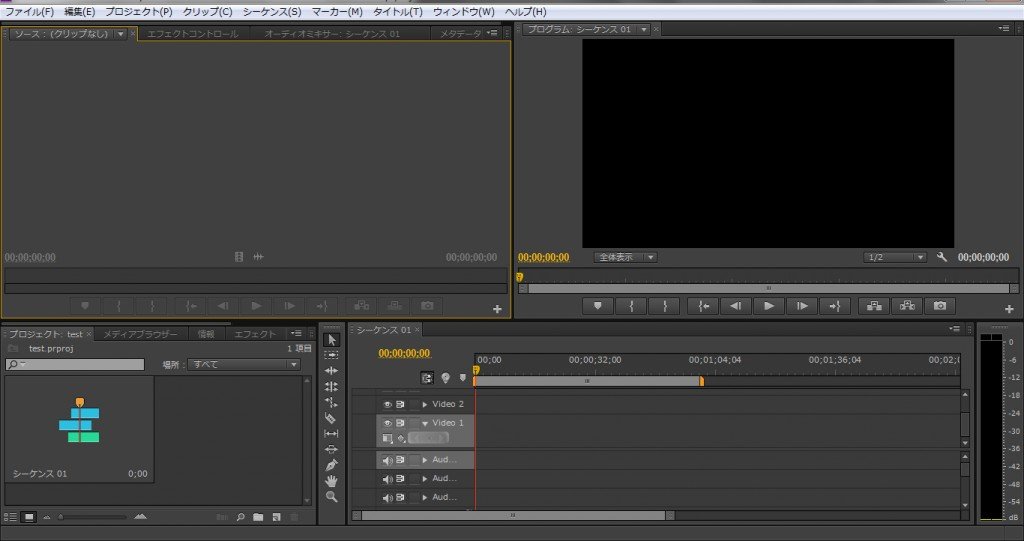
Task: Select the Pen tool
Action: [332, 465]
